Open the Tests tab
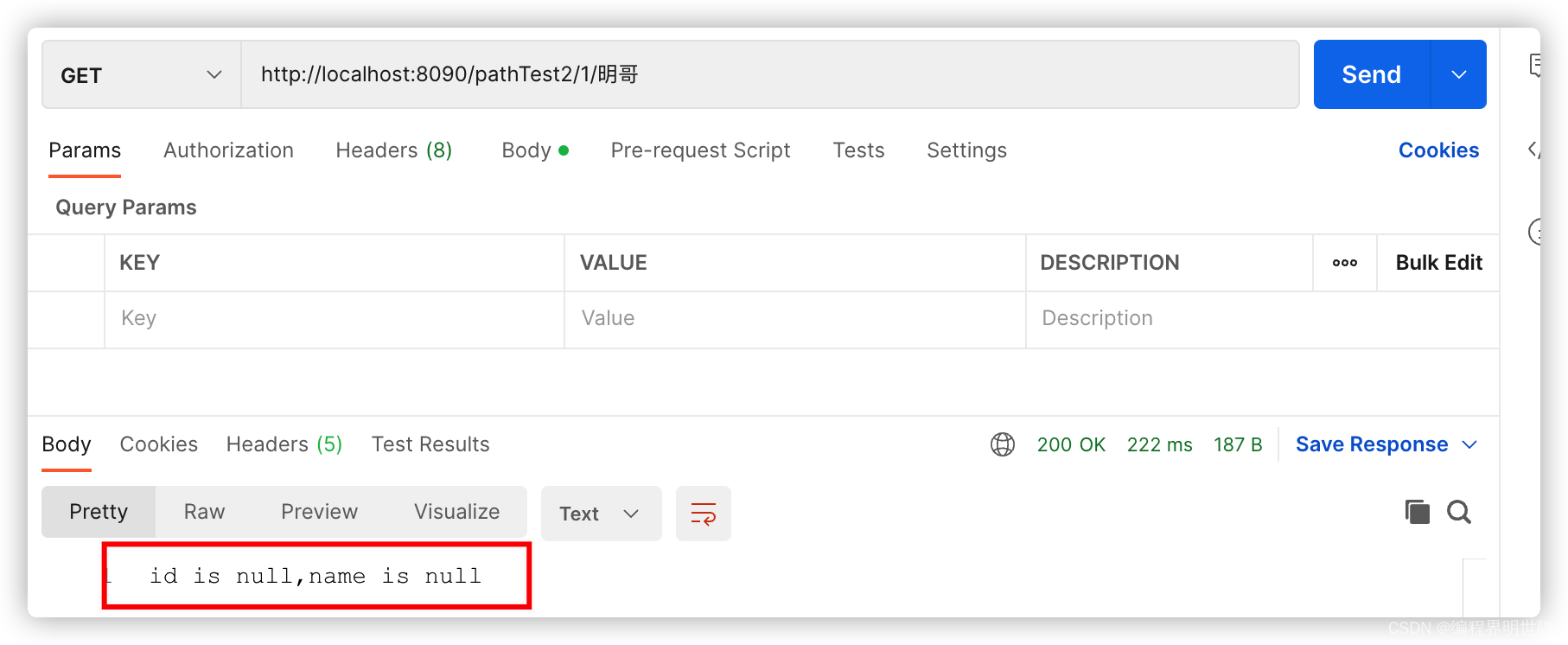This screenshot has height=645, width=1568. pyautogui.click(x=858, y=150)
